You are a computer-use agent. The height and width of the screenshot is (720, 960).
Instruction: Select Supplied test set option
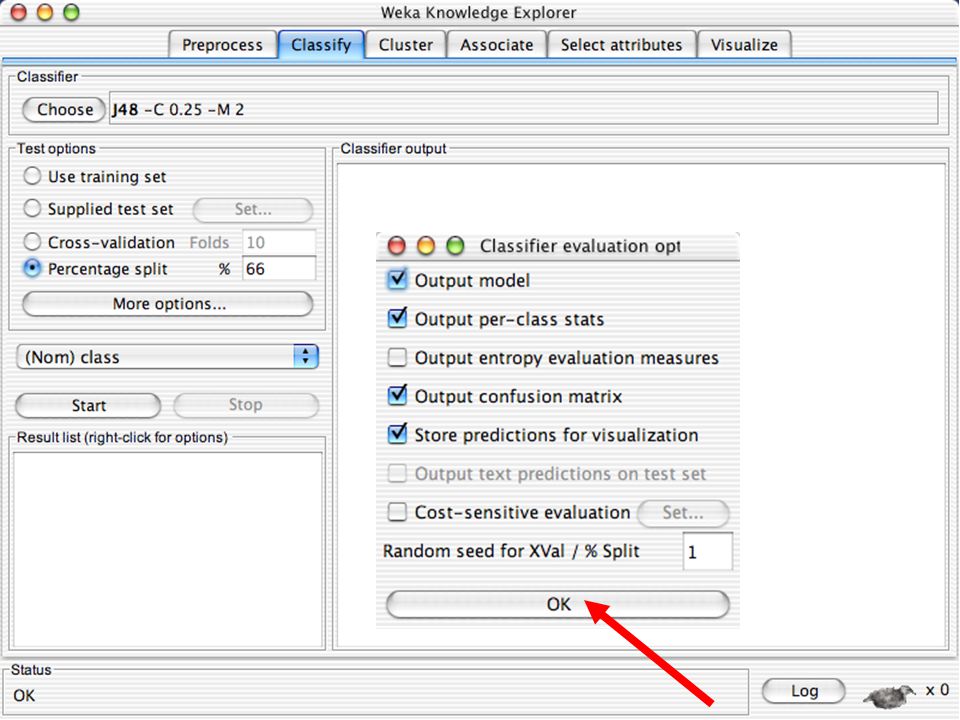[x=32, y=209]
